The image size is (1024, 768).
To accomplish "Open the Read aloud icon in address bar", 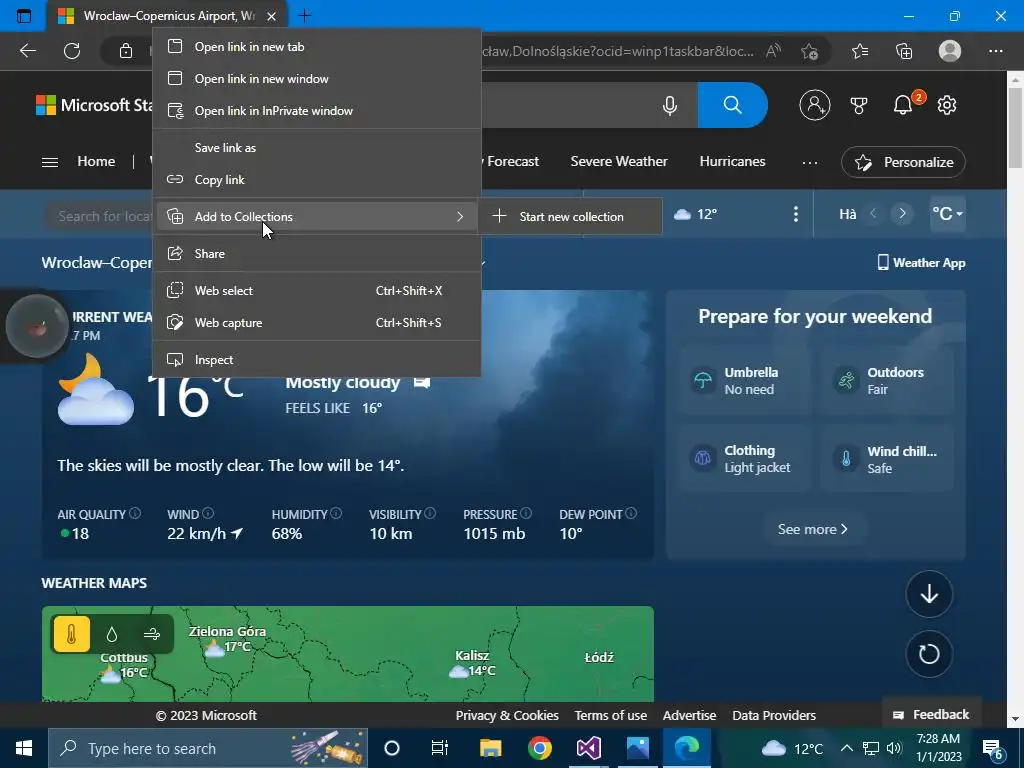I will (774, 51).
